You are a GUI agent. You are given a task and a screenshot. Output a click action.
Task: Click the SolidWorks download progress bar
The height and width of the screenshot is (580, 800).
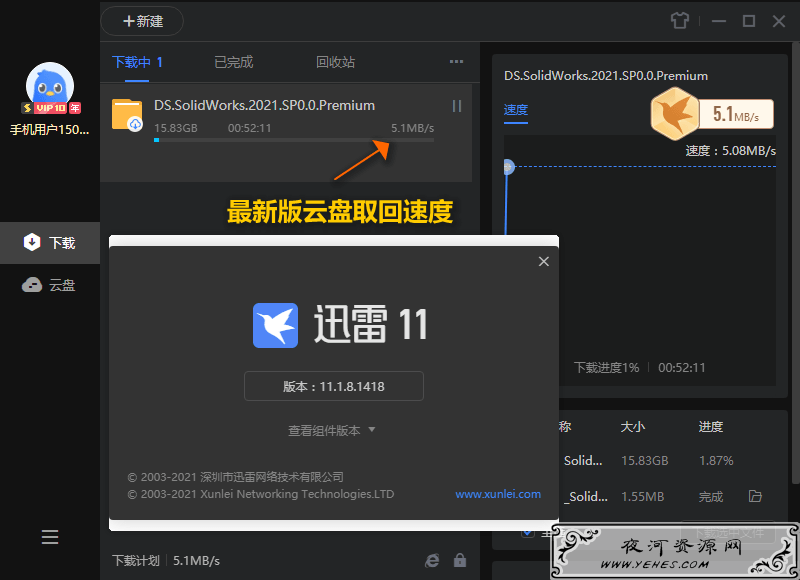point(294,140)
